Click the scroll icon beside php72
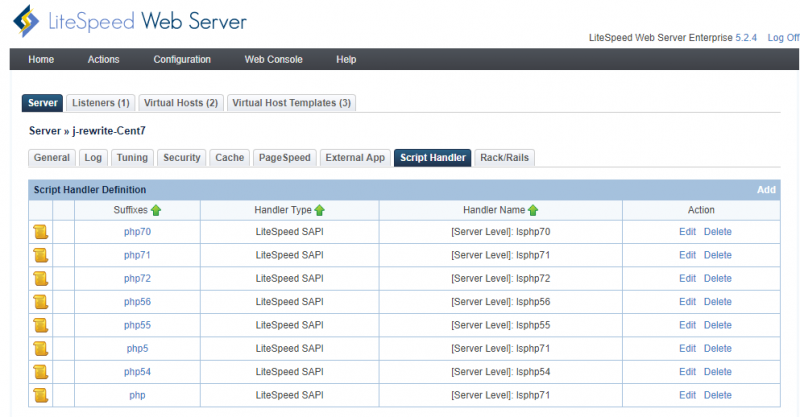The image size is (800, 417). 41,278
